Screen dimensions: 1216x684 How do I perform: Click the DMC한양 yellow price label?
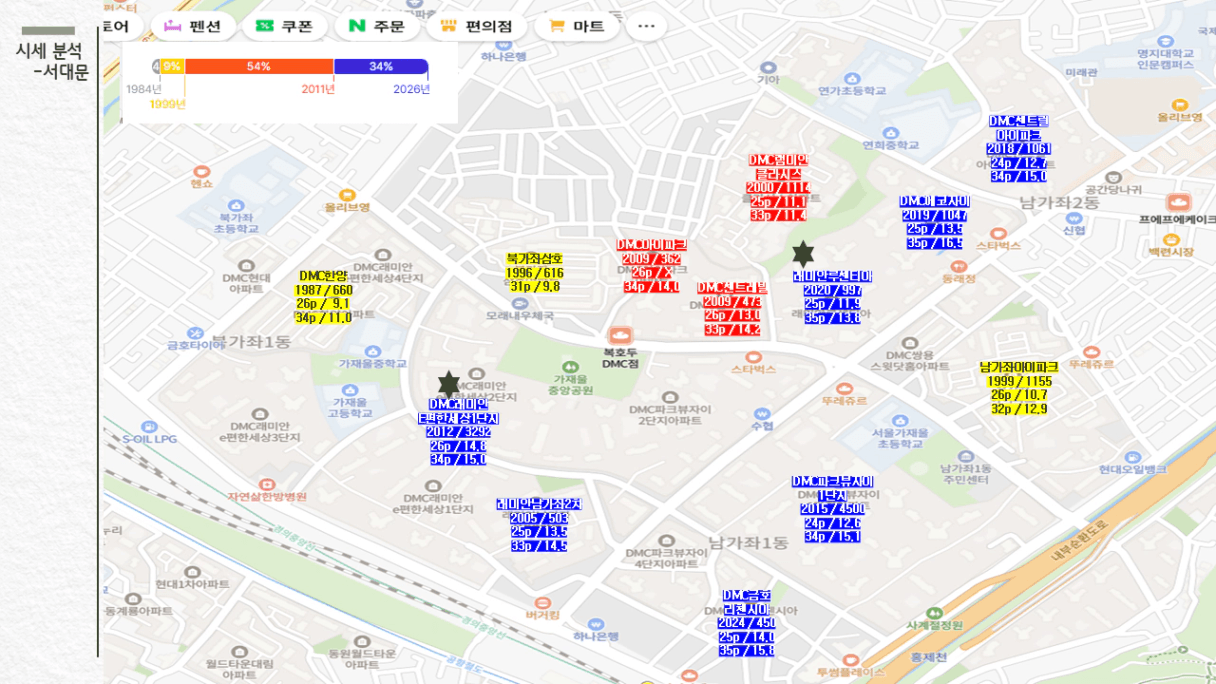[x=323, y=297]
